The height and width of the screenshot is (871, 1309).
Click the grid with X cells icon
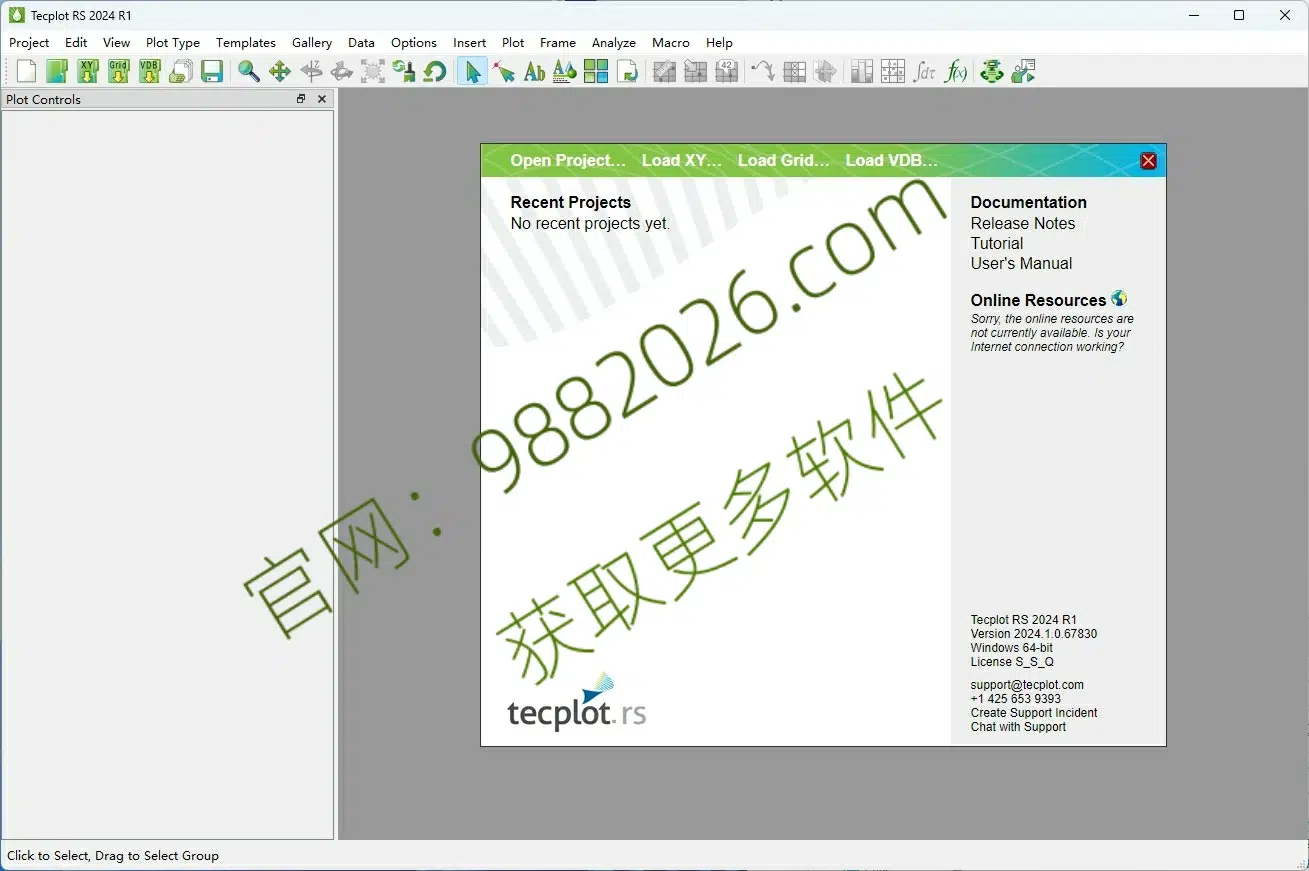pyautogui.click(x=795, y=71)
